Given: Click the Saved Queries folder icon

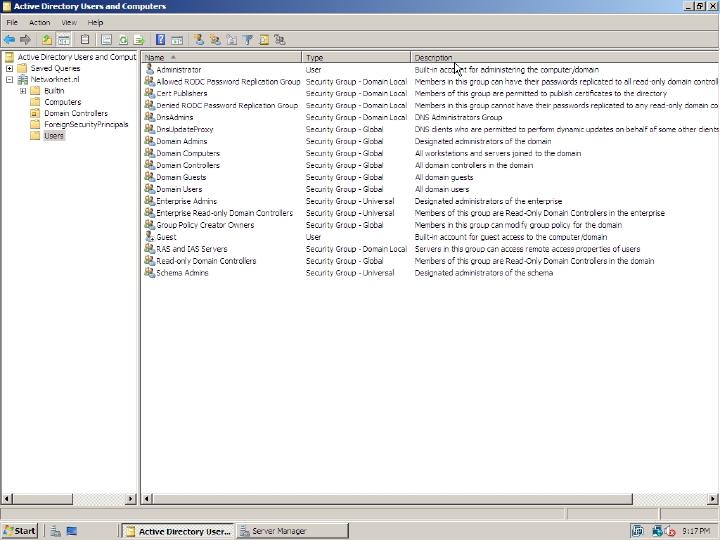Looking at the screenshot, I should point(22,68).
